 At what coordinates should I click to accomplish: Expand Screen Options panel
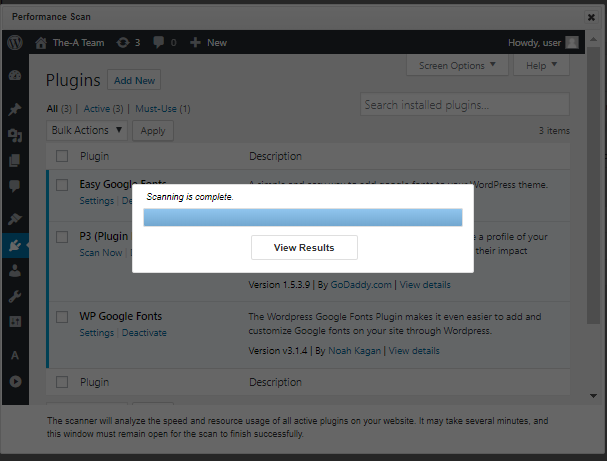pos(457,65)
